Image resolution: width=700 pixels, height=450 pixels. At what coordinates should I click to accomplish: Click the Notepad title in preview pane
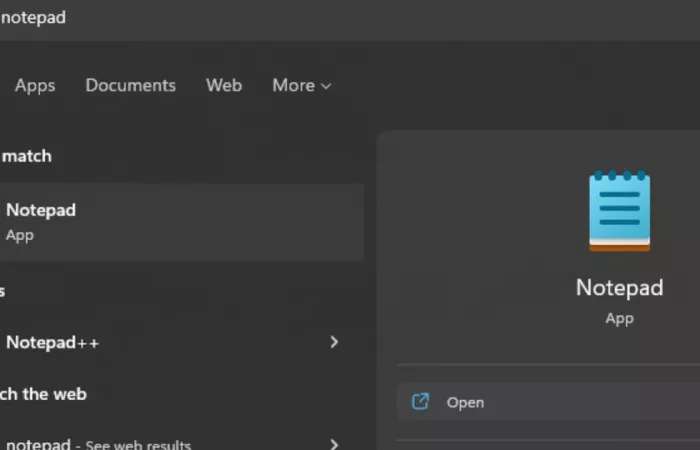click(620, 288)
